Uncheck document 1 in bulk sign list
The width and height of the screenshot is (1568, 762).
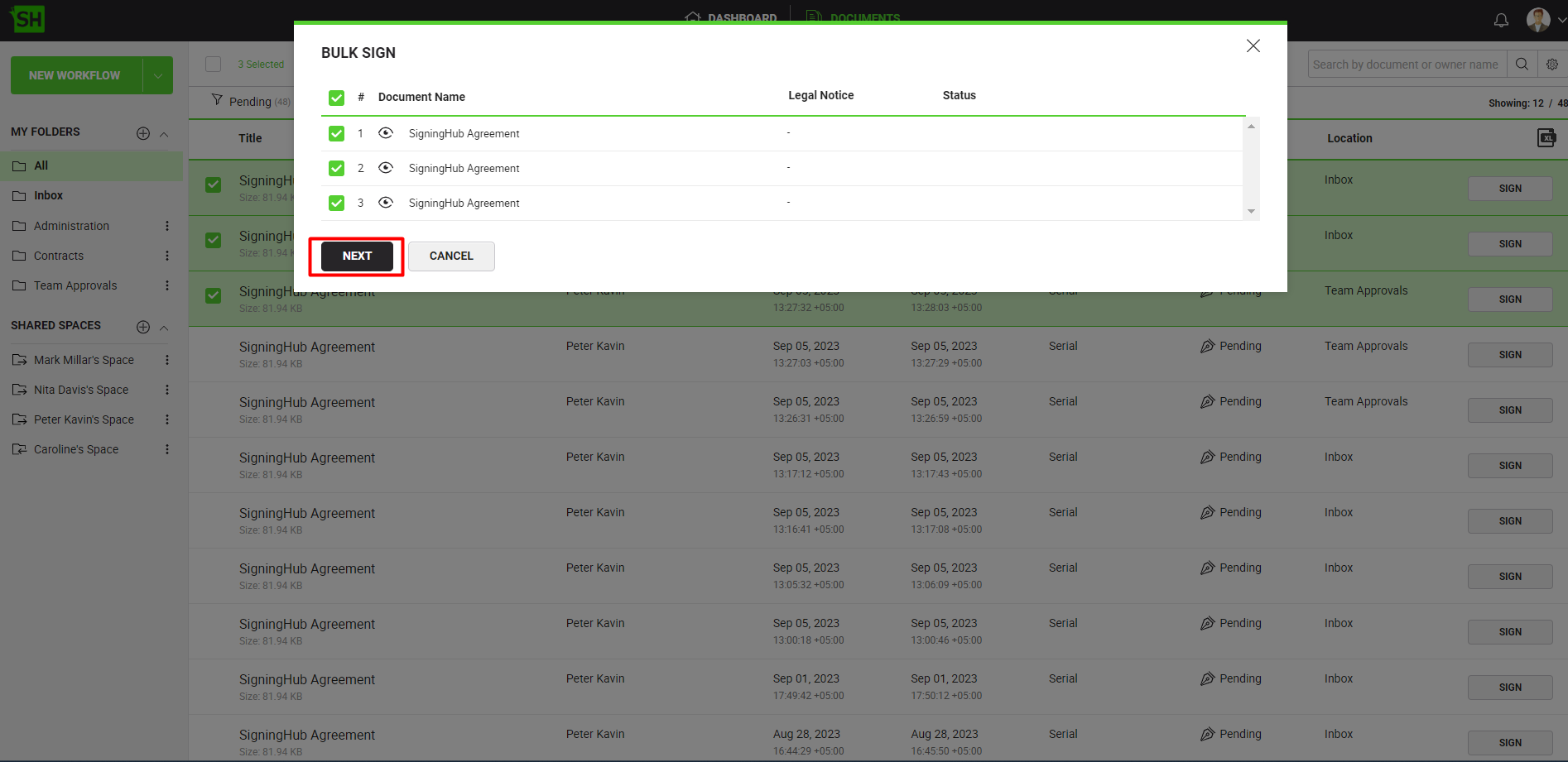[x=336, y=133]
